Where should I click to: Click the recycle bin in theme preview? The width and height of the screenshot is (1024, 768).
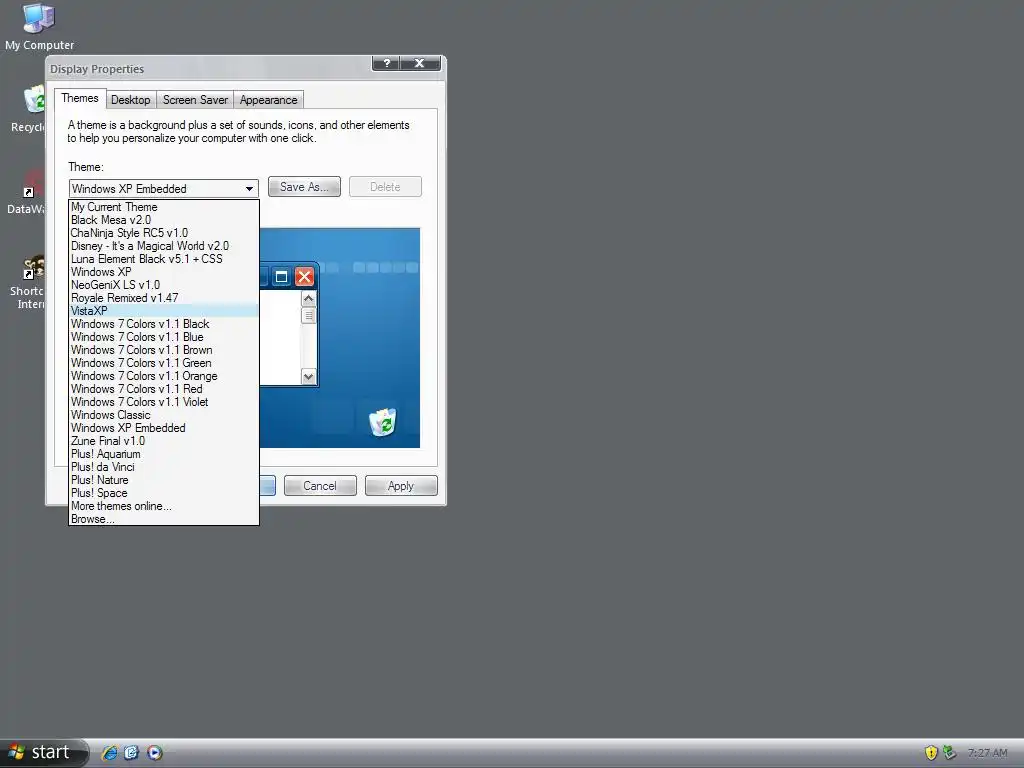383,422
